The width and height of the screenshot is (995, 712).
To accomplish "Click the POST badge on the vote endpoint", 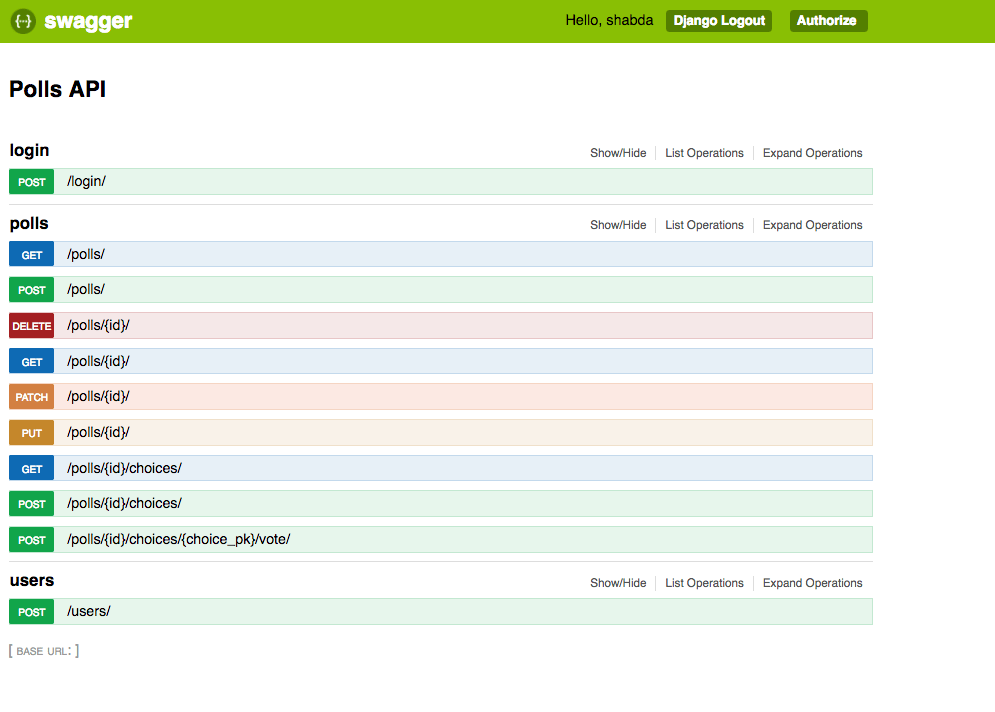I will [x=31, y=538].
